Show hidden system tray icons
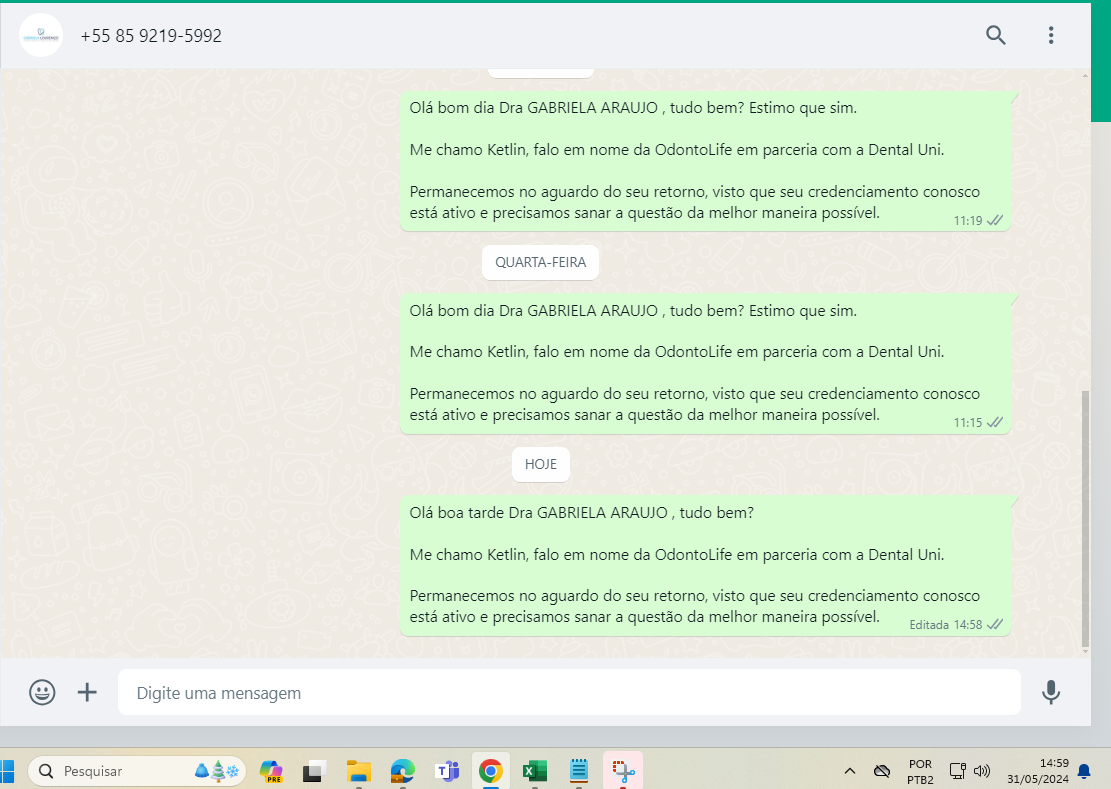The image size is (1111, 789). [850, 771]
